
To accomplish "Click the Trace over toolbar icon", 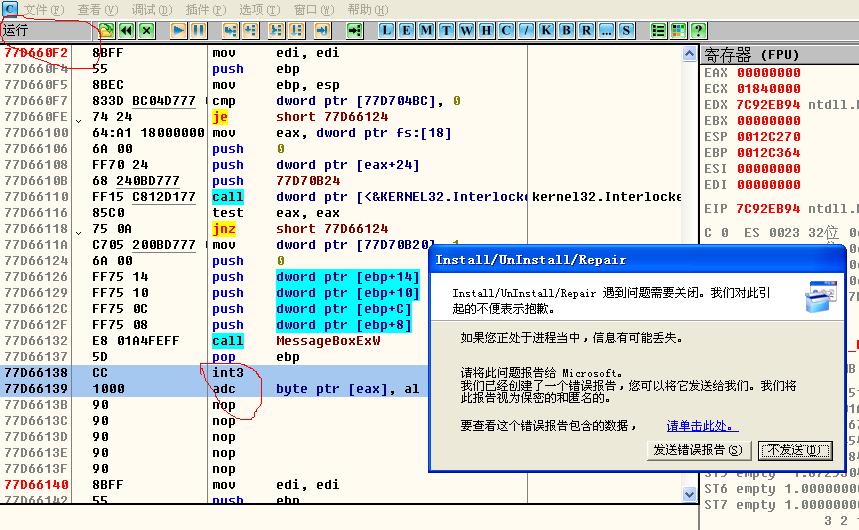I will (297, 30).
